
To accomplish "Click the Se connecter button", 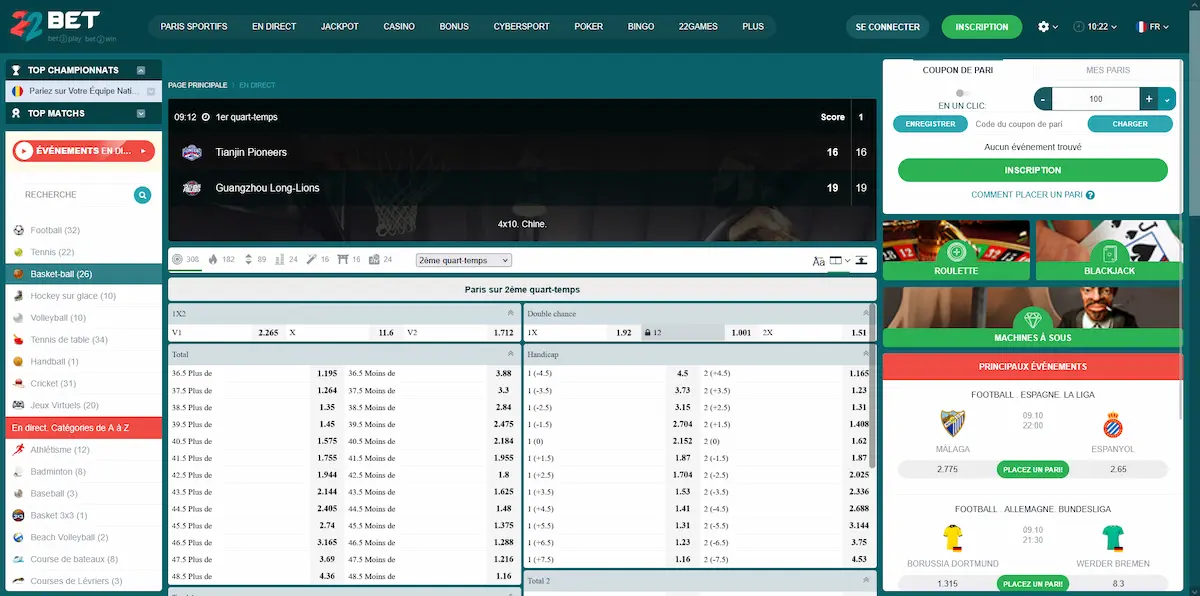I will pos(888,27).
